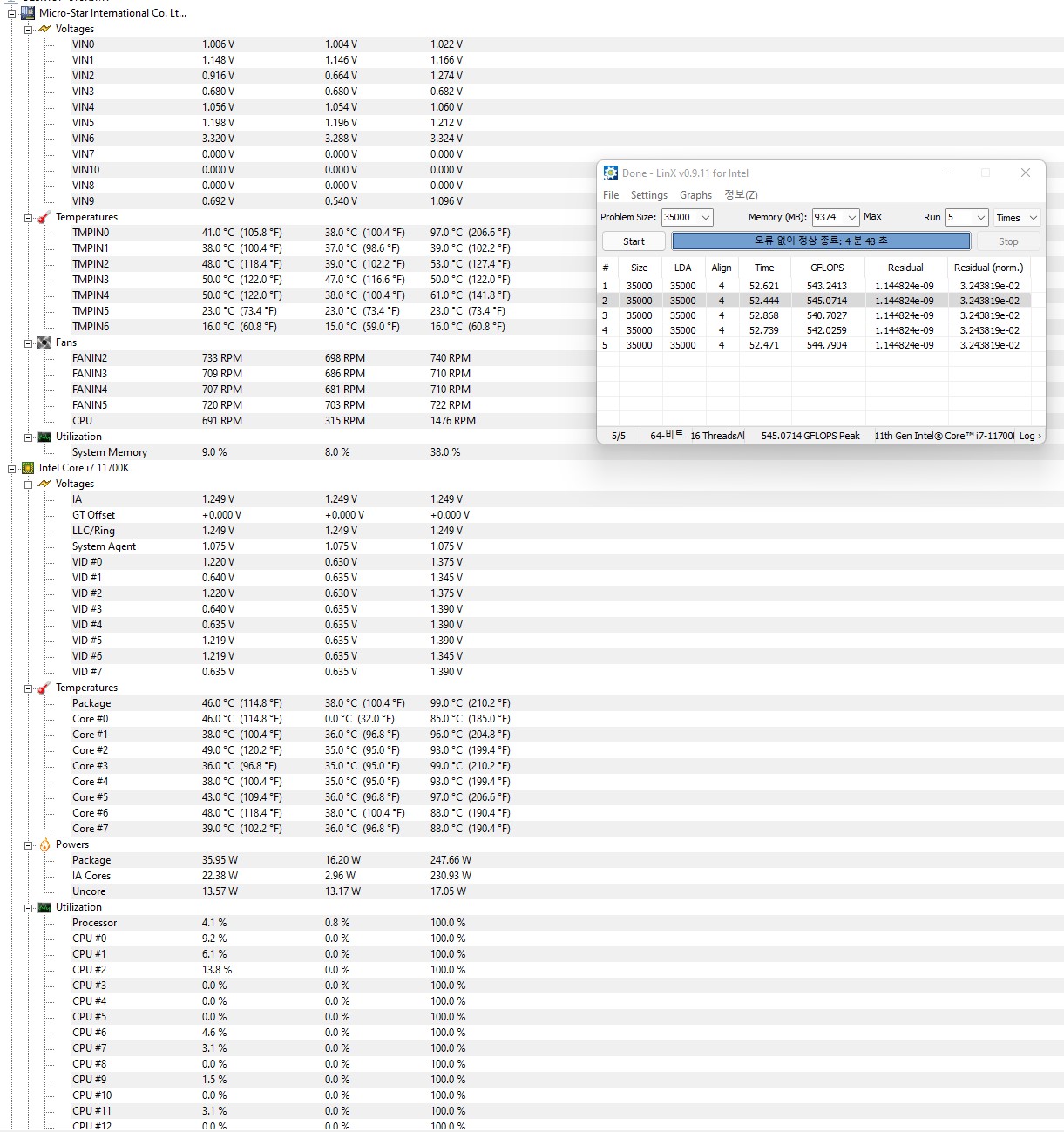Select the VIN0 voltage row
The image size is (1064, 1132).
click(566, 44)
